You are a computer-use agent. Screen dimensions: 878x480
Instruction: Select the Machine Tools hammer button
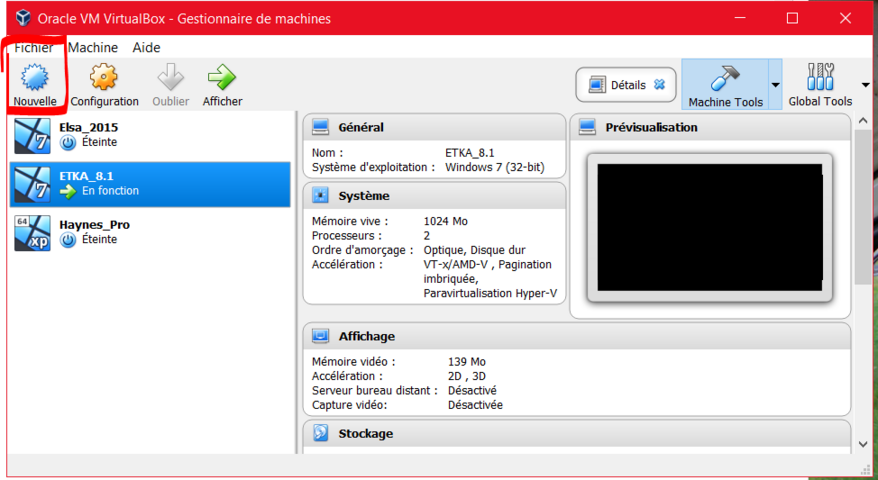tap(725, 84)
